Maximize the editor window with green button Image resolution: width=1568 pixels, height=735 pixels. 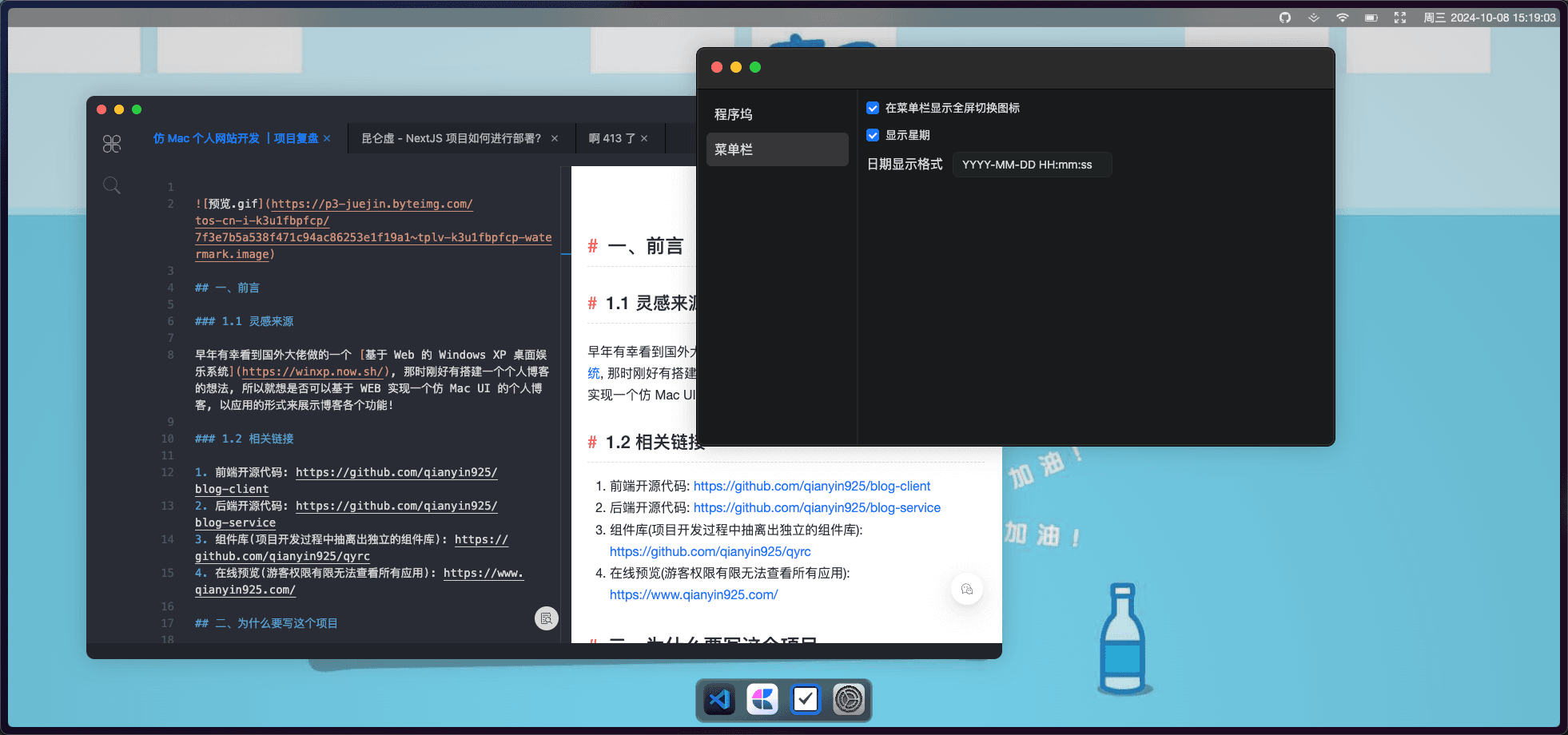pos(137,109)
